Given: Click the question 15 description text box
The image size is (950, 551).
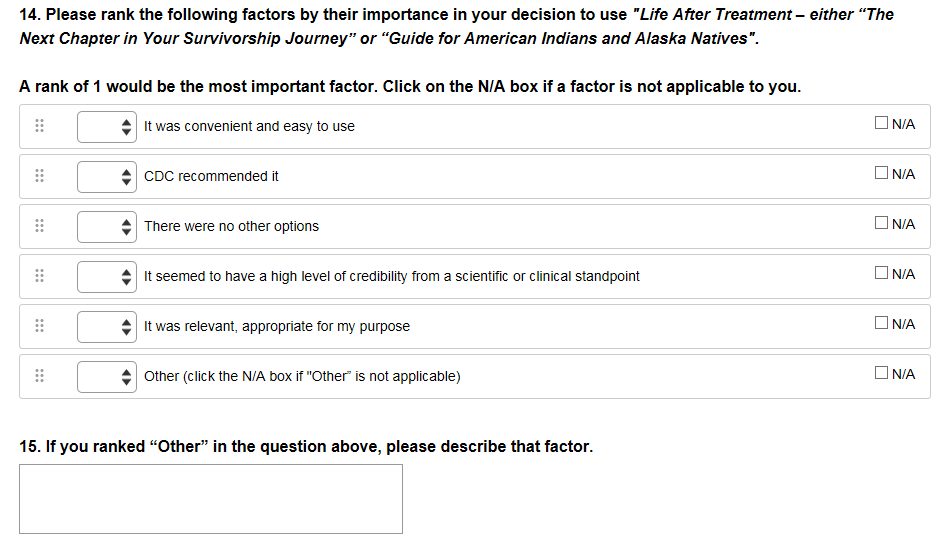Looking at the screenshot, I should pos(211,499).
